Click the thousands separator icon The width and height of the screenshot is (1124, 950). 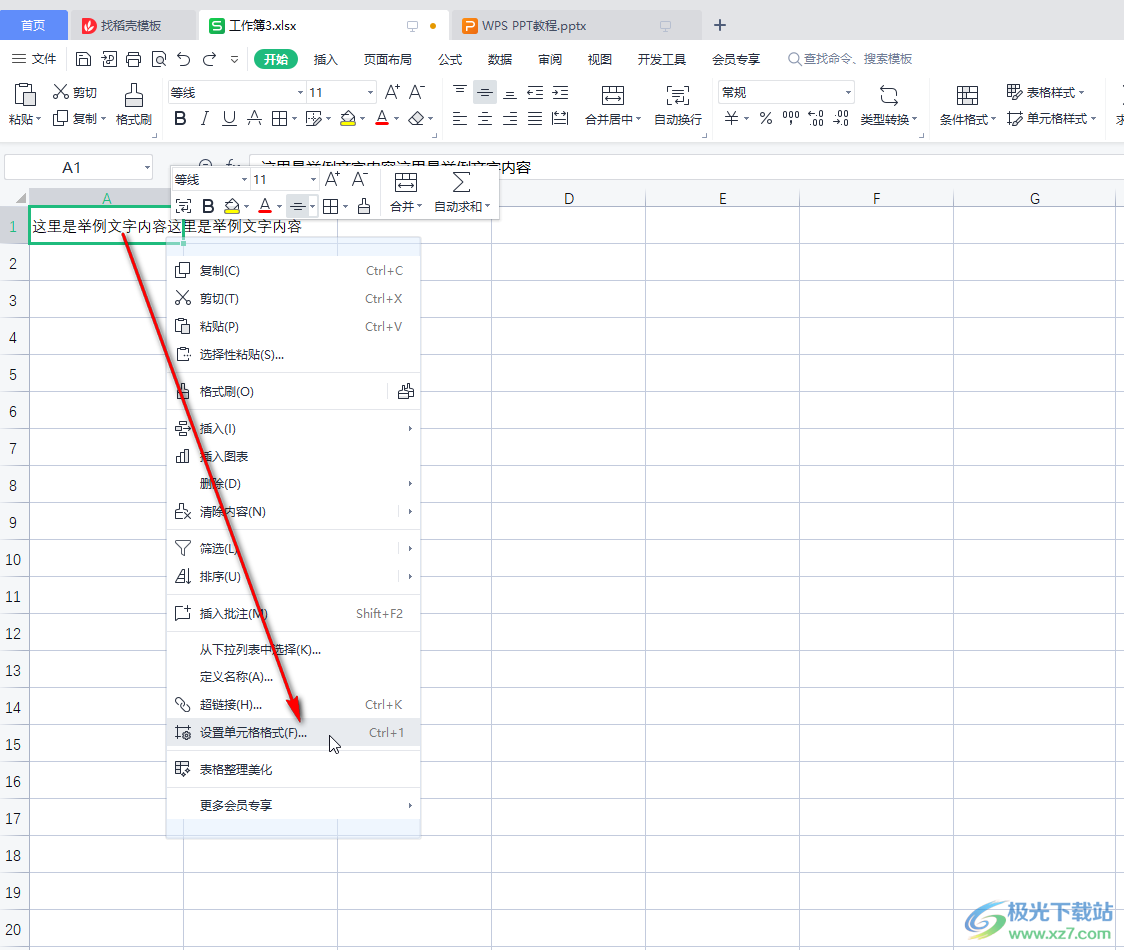point(791,118)
